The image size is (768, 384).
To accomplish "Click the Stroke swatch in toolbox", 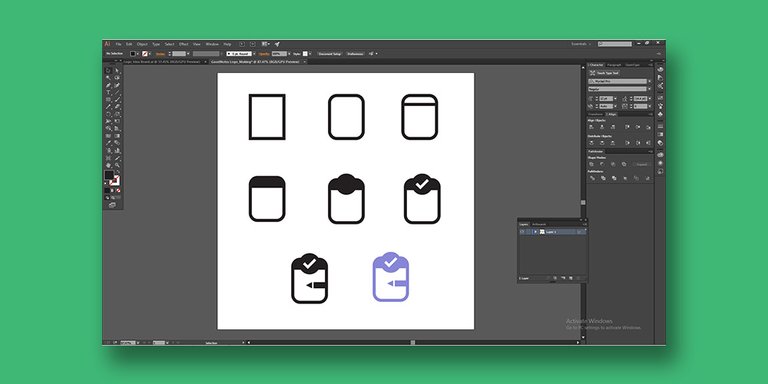I will pos(116,180).
